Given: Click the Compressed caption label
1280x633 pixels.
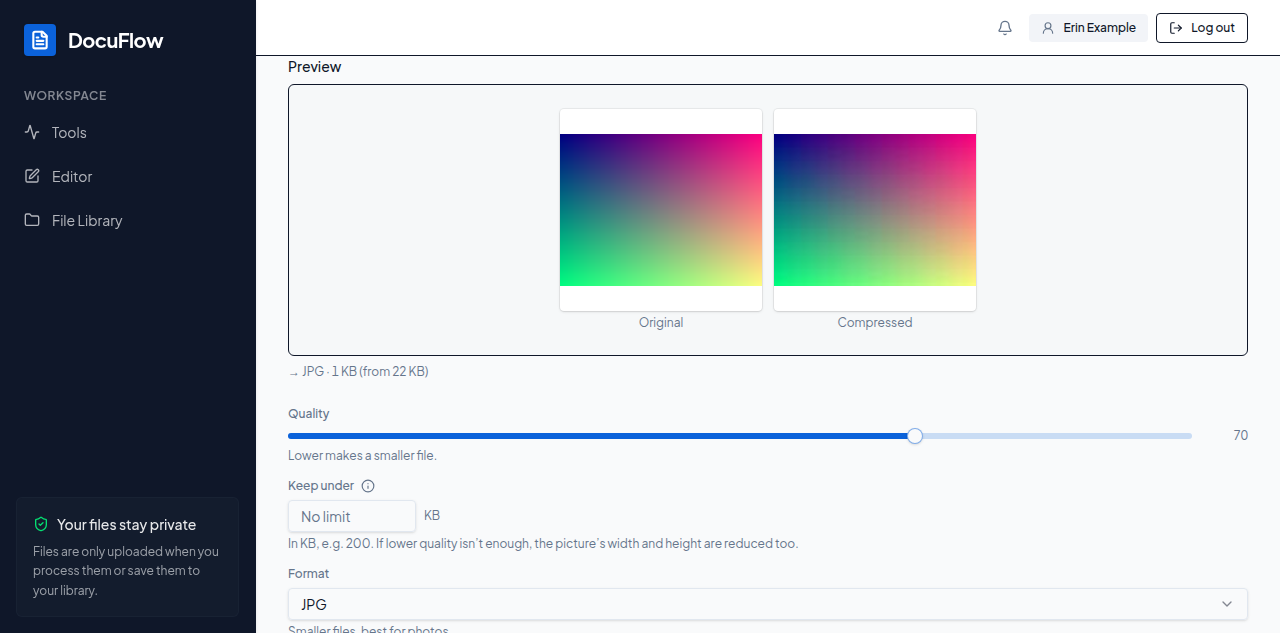Looking at the screenshot, I should tap(875, 322).
